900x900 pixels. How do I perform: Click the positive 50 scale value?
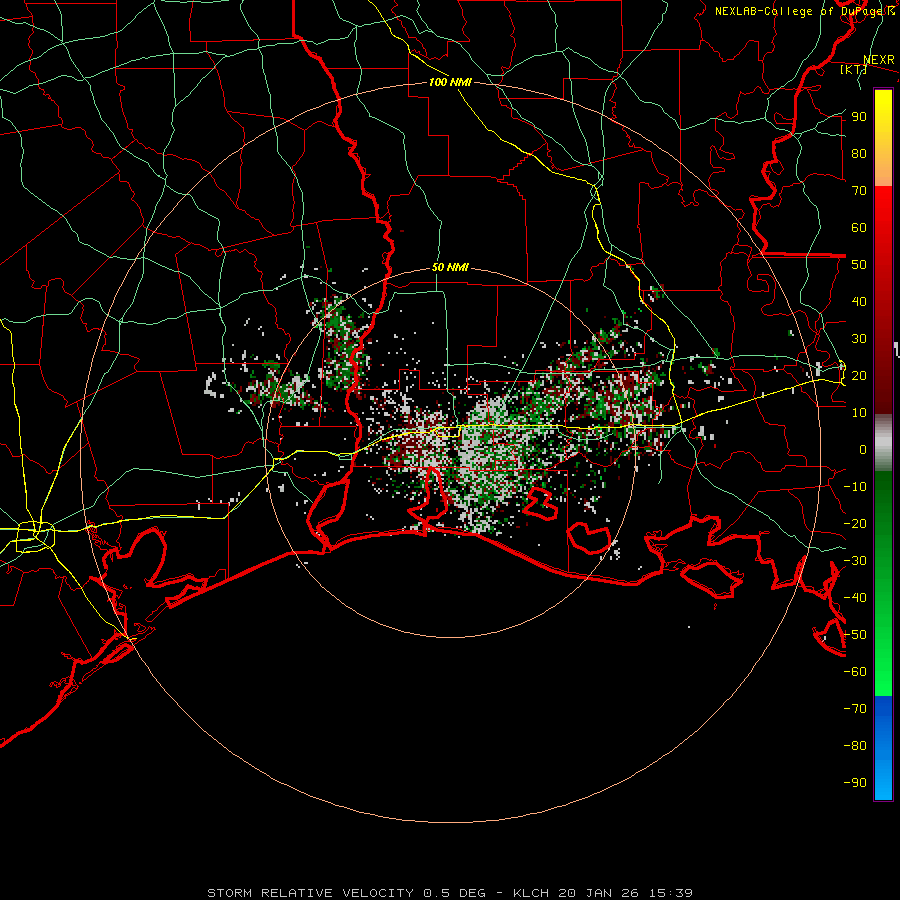coord(859,265)
